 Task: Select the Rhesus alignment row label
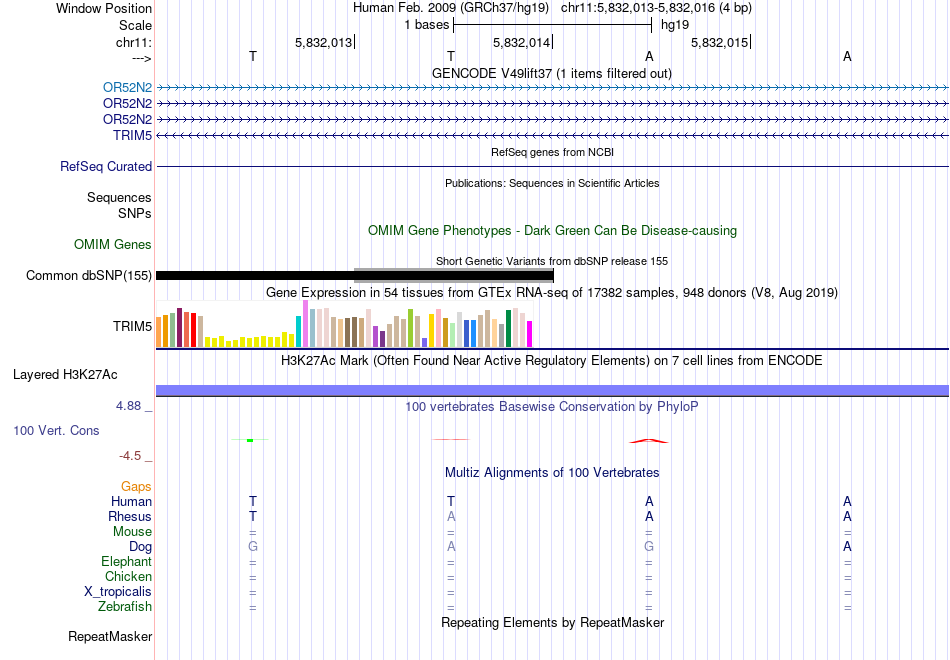coord(130,516)
